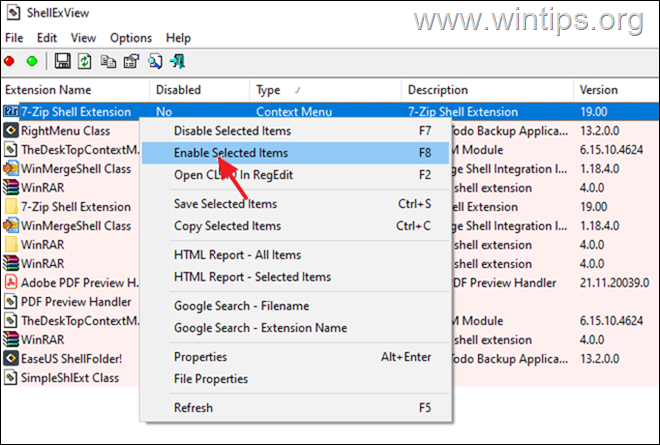Choose Save Selected Items menu entry
The width and height of the screenshot is (660, 445).
pos(295,204)
